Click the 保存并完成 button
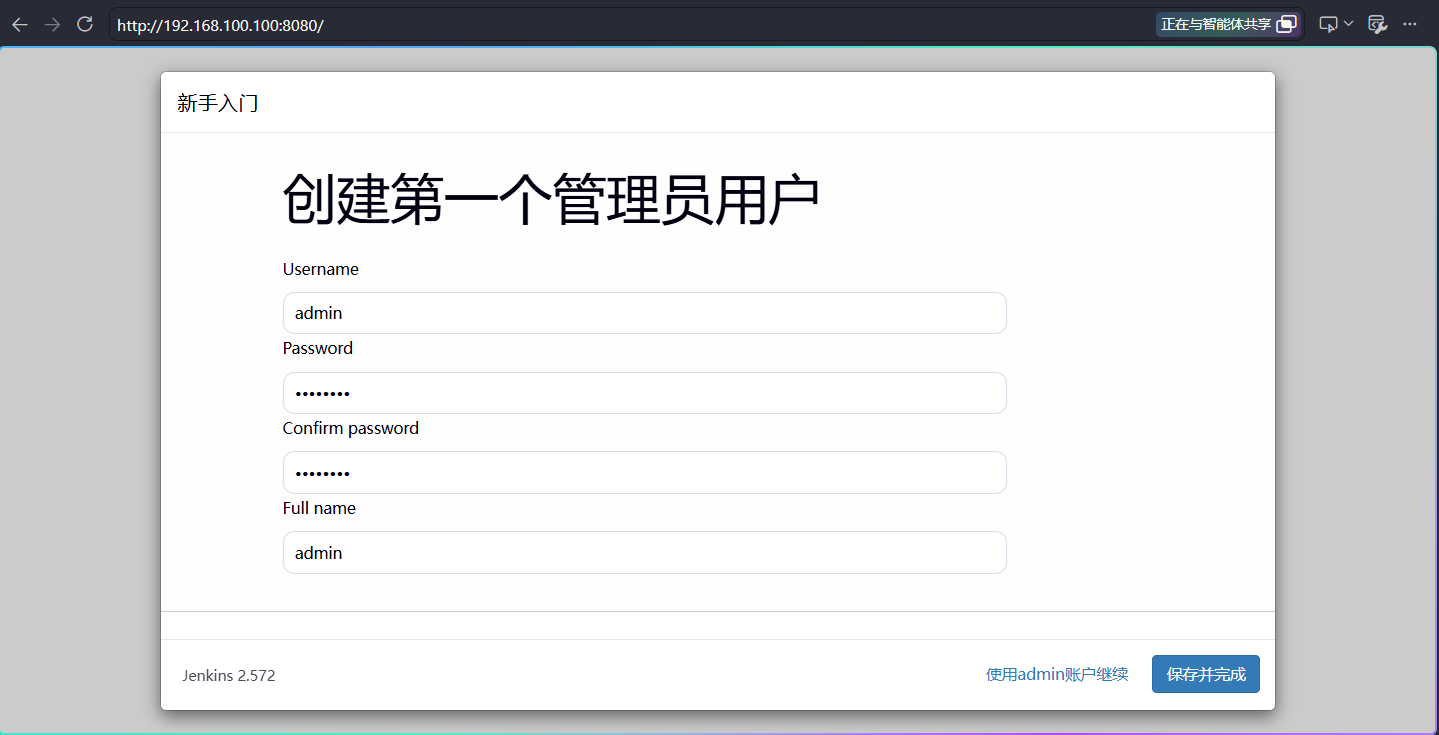The image size is (1439, 735). coord(1206,674)
